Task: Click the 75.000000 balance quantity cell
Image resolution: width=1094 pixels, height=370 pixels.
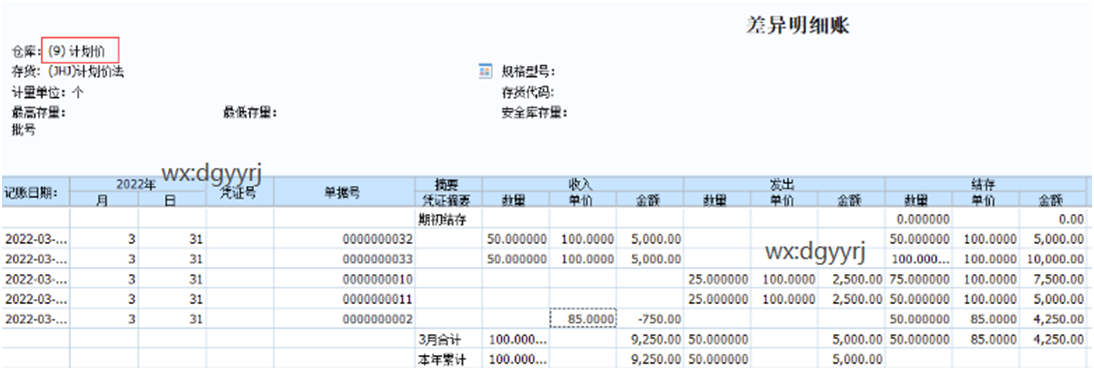Action: (919, 279)
